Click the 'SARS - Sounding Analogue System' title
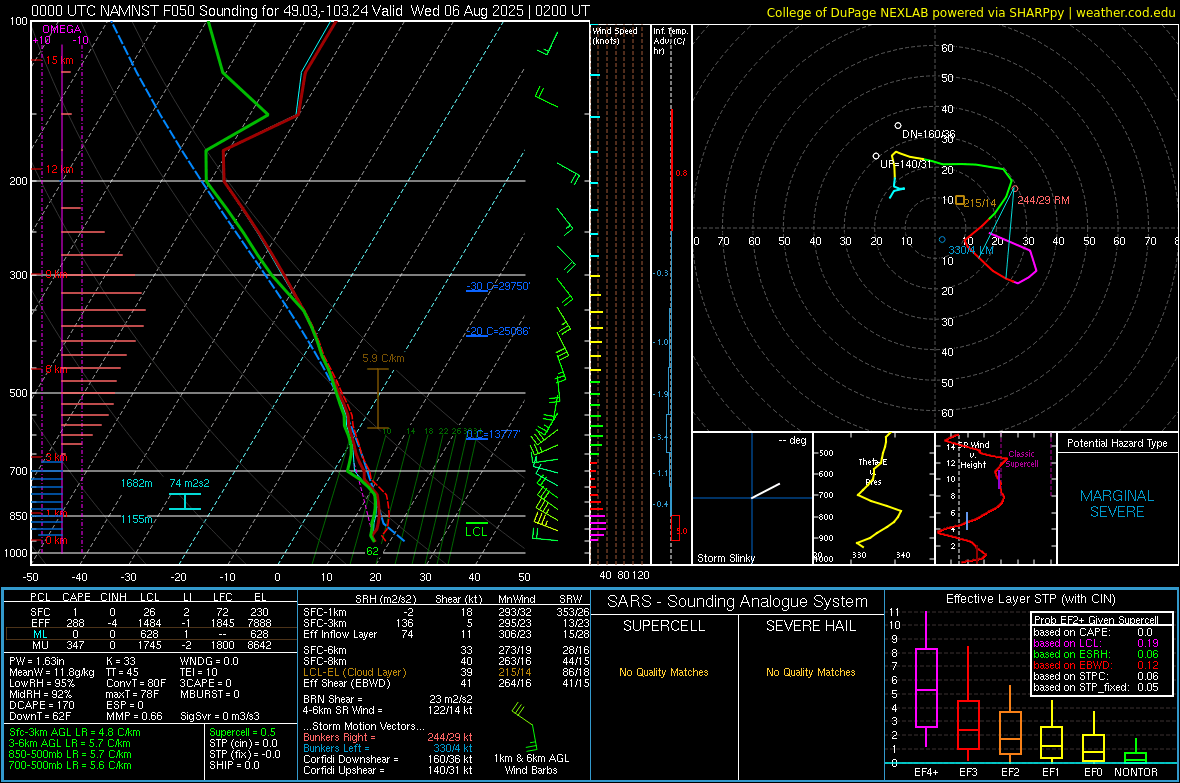This screenshot has height=783, width=1180. pos(738,602)
